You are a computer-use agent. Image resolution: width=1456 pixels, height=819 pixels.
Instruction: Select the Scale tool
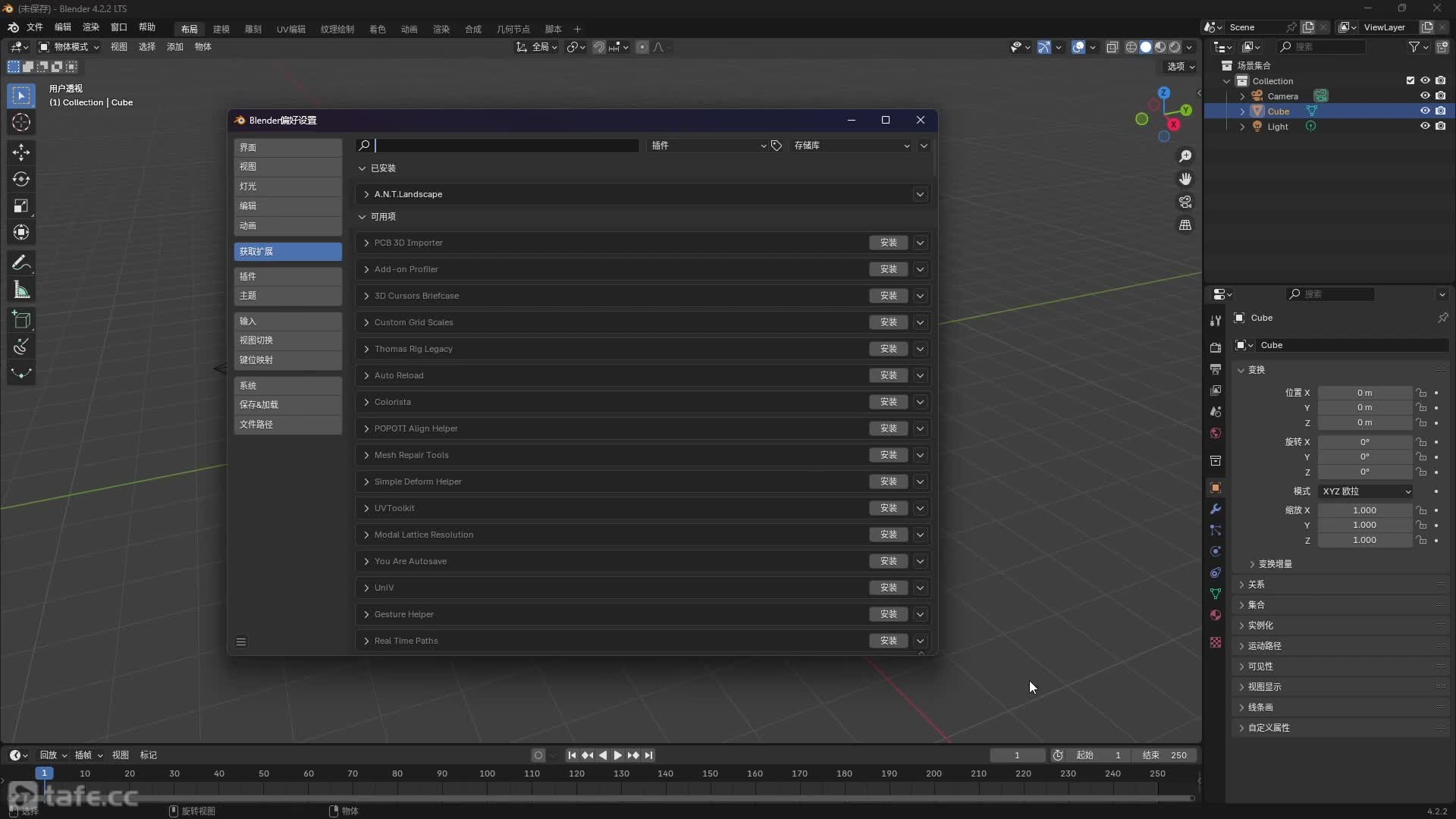(21, 206)
